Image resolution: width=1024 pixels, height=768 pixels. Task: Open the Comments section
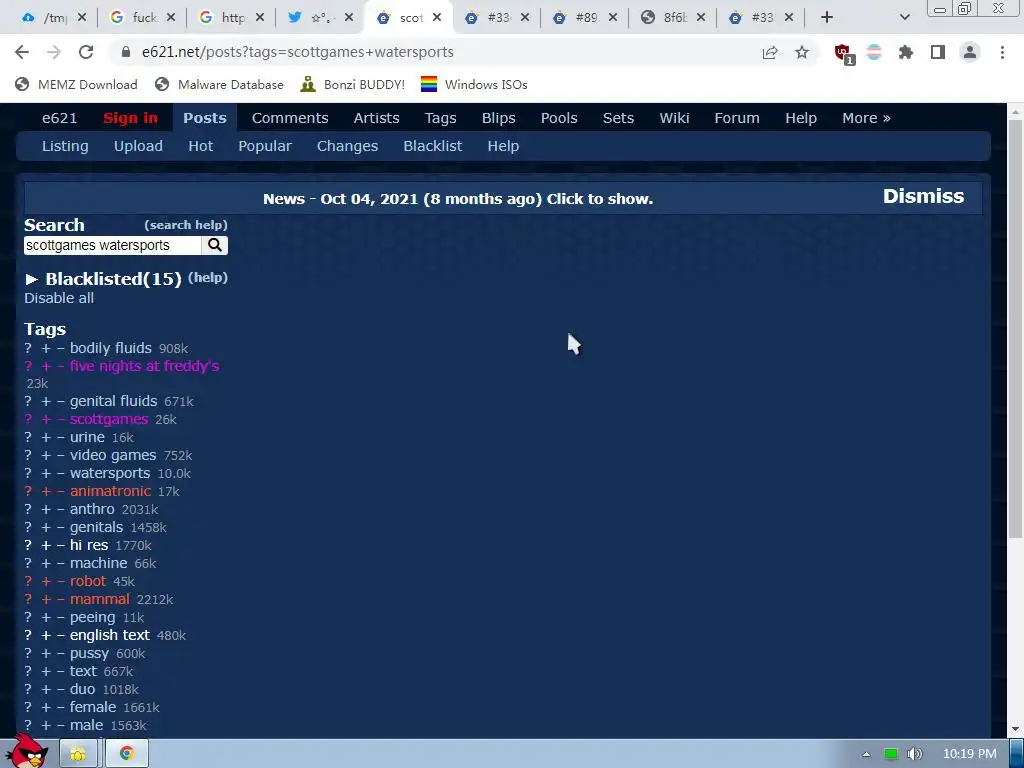(x=290, y=118)
